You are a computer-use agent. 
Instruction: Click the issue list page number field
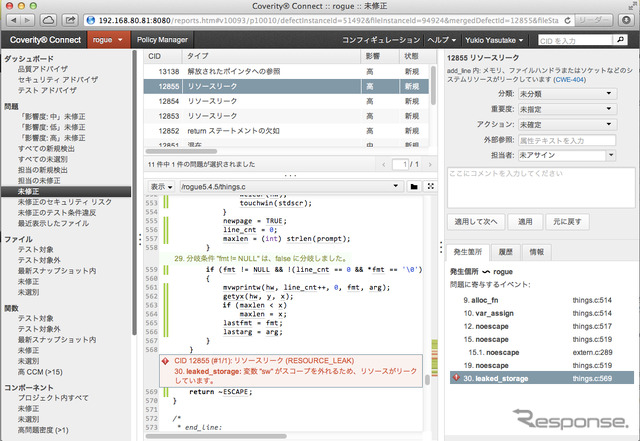pyautogui.click(x=400, y=164)
